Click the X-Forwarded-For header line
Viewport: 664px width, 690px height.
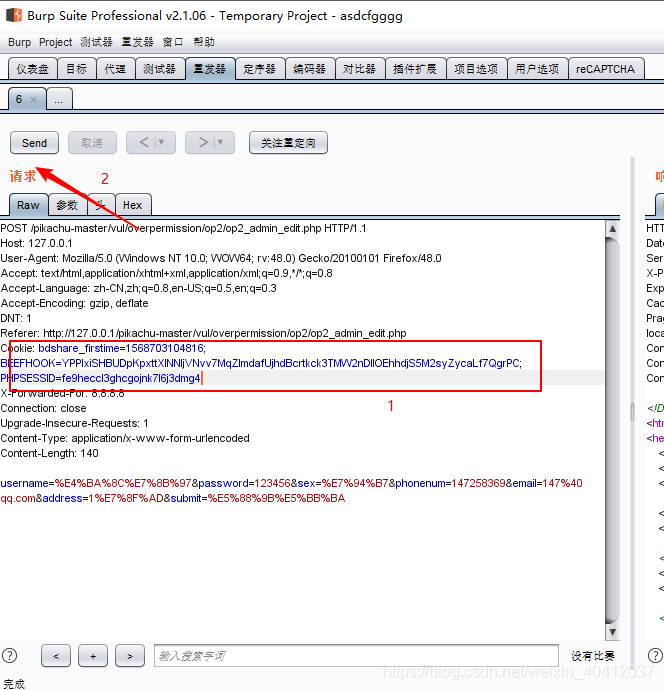(x=62, y=393)
